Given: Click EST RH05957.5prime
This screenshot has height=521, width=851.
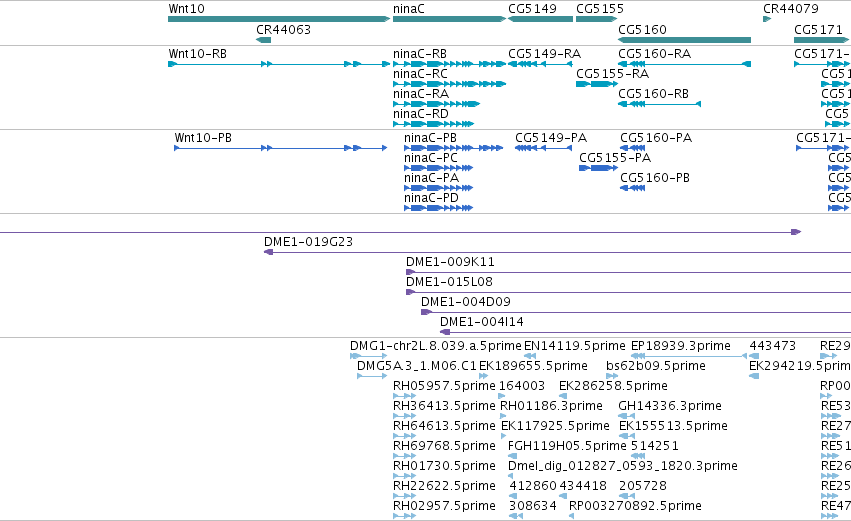Looking at the screenshot, I should [x=404, y=396].
